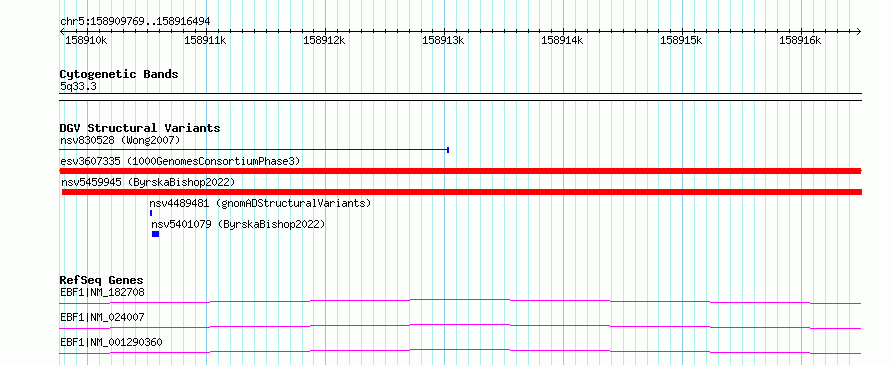Open variant nsv830528 (Wong2007) label
Image resolution: width=890 pixels, height=365 pixels.
(x=120, y=140)
